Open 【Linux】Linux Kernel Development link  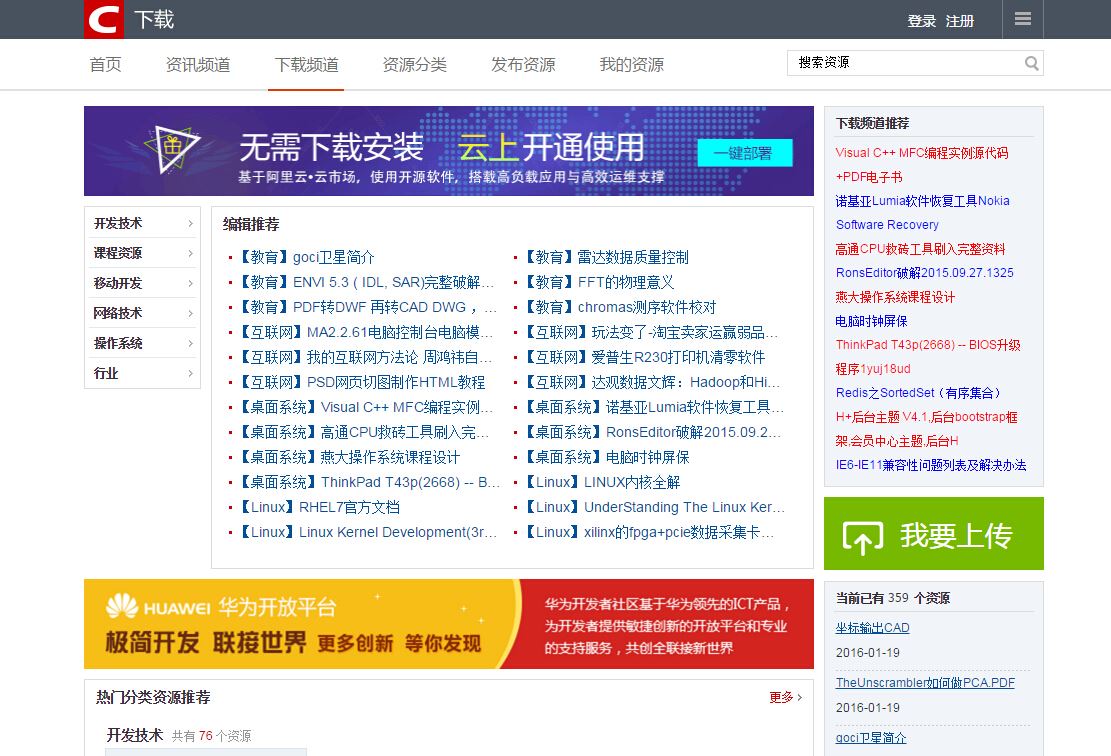pos(367,531)
